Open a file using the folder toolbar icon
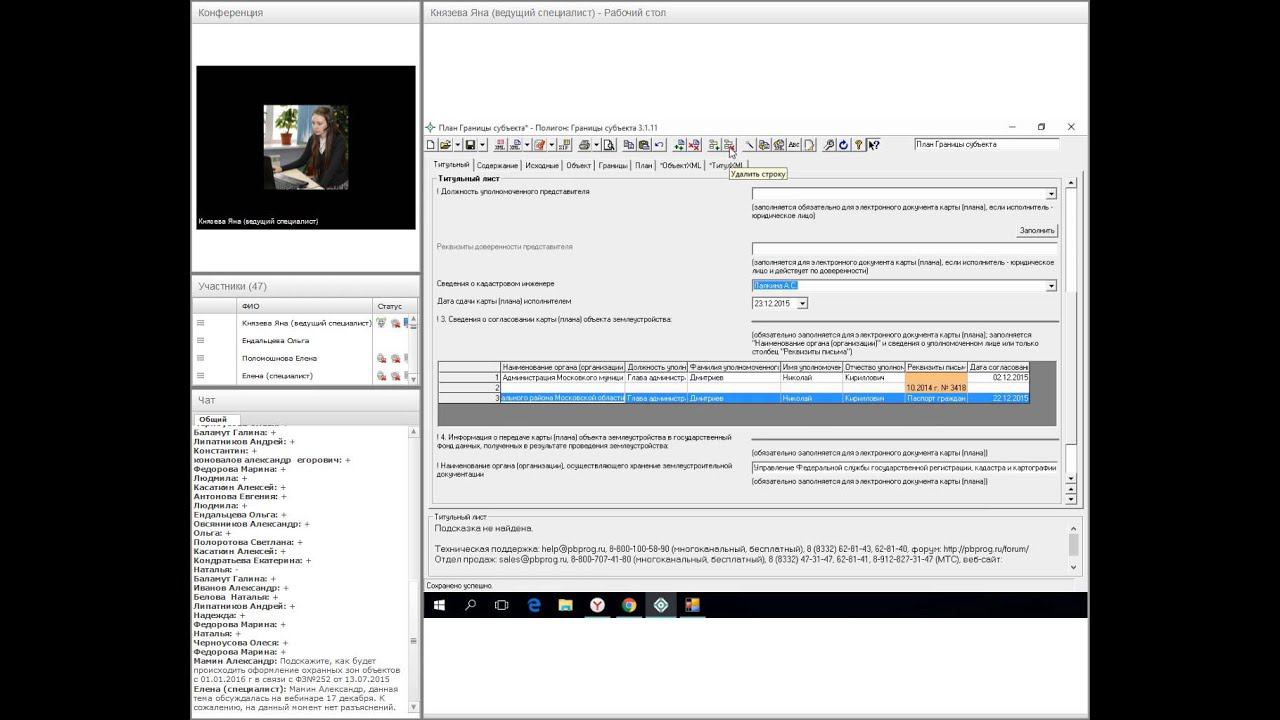 (445, 145)
